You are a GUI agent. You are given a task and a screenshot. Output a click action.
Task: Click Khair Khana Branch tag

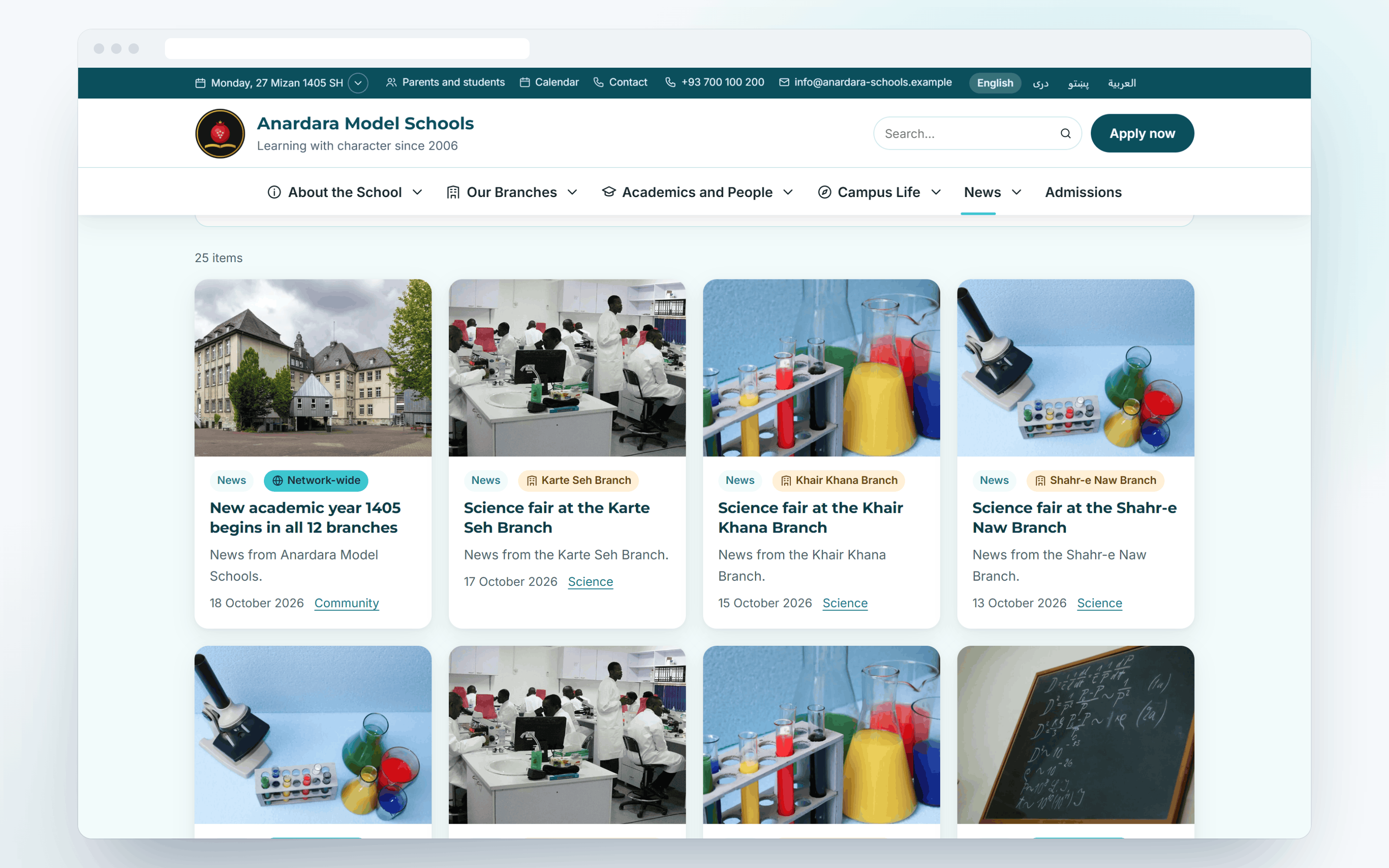[x=839, y=480]
